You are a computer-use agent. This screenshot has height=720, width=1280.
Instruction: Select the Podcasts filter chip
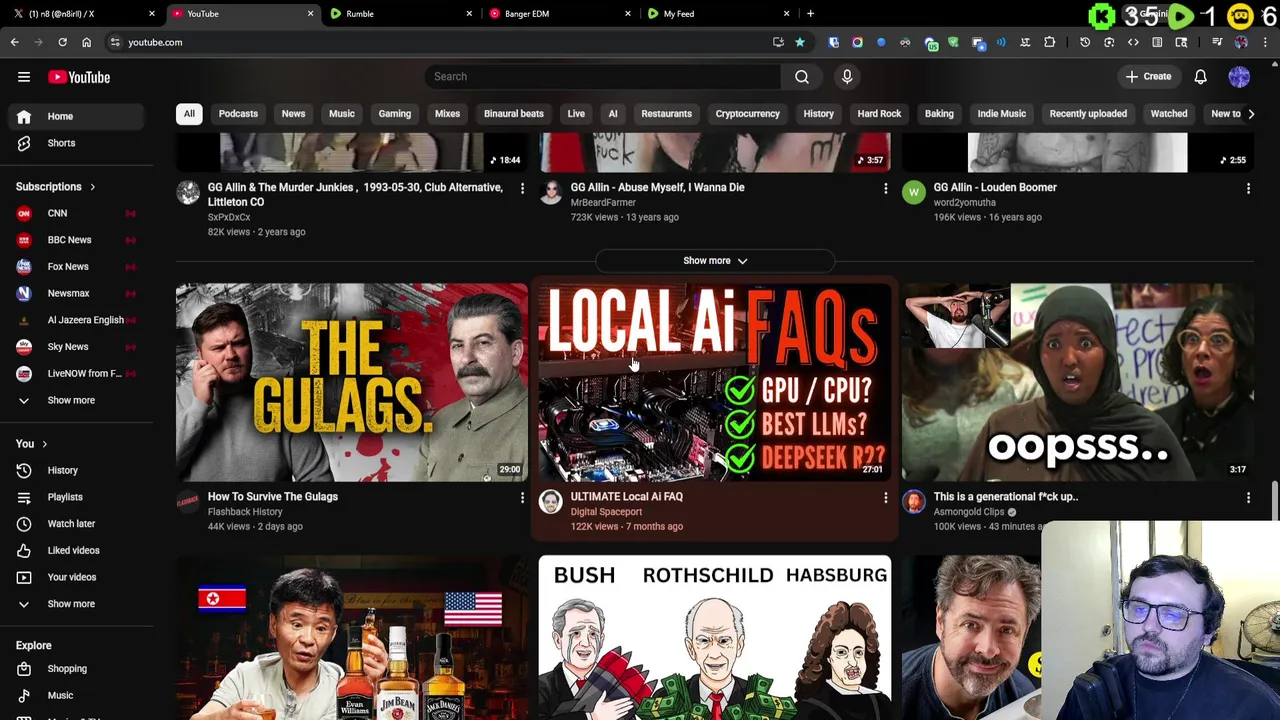tap(238, 114)
